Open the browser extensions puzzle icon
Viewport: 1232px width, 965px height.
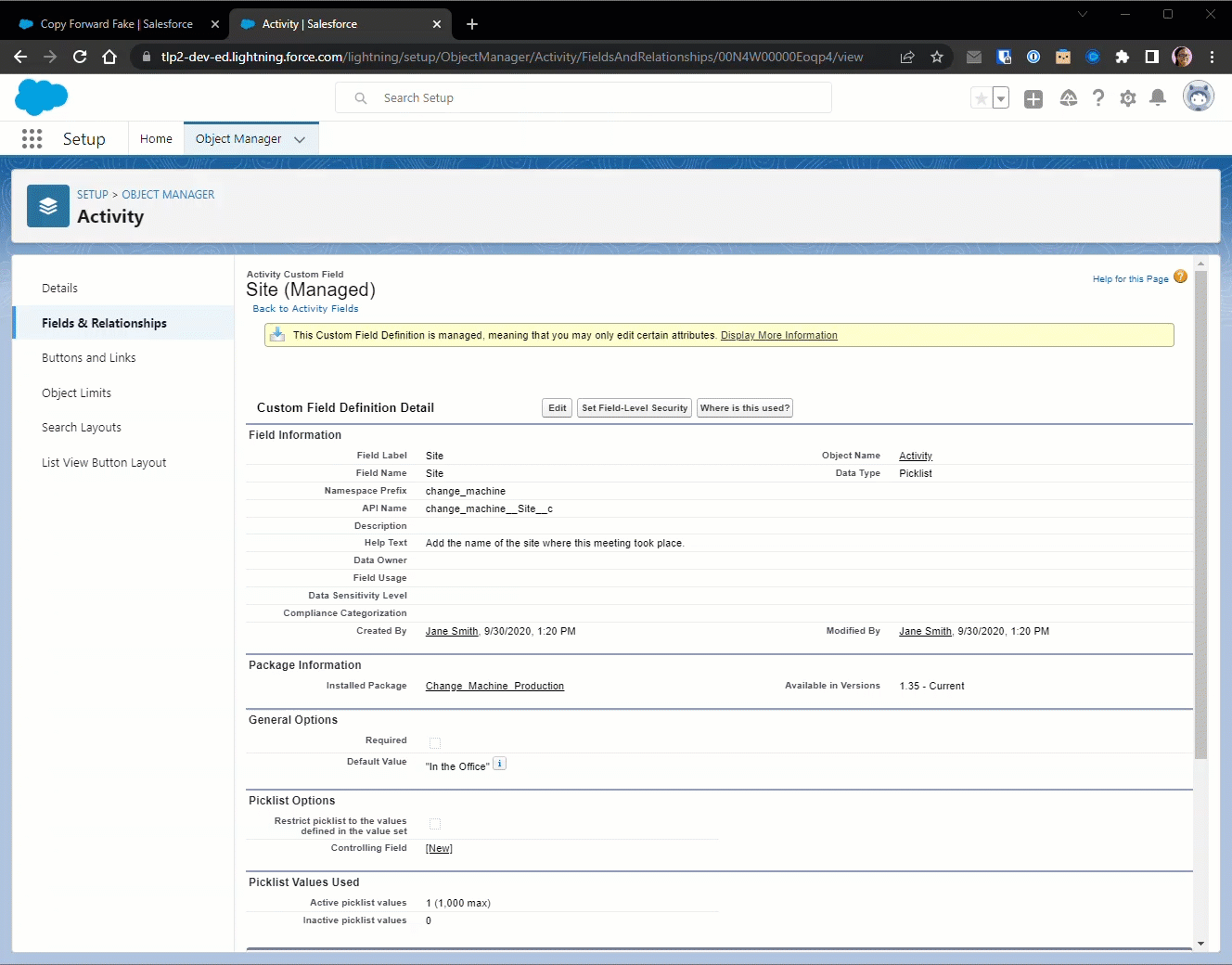pyautogui.click(x=1123, y=57)
